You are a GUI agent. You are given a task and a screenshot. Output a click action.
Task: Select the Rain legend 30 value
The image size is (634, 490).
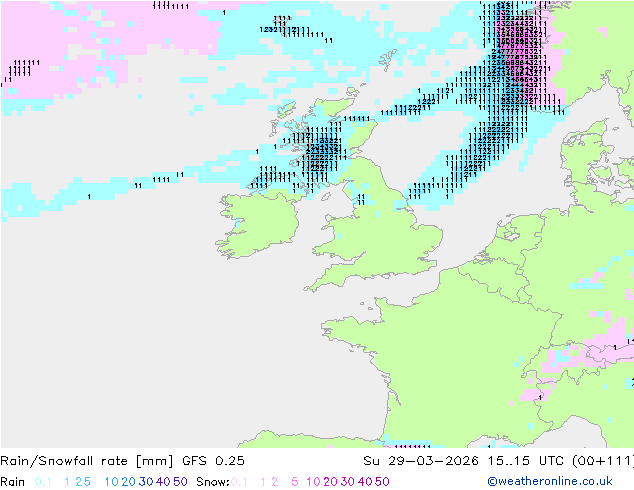coord(146,482)
